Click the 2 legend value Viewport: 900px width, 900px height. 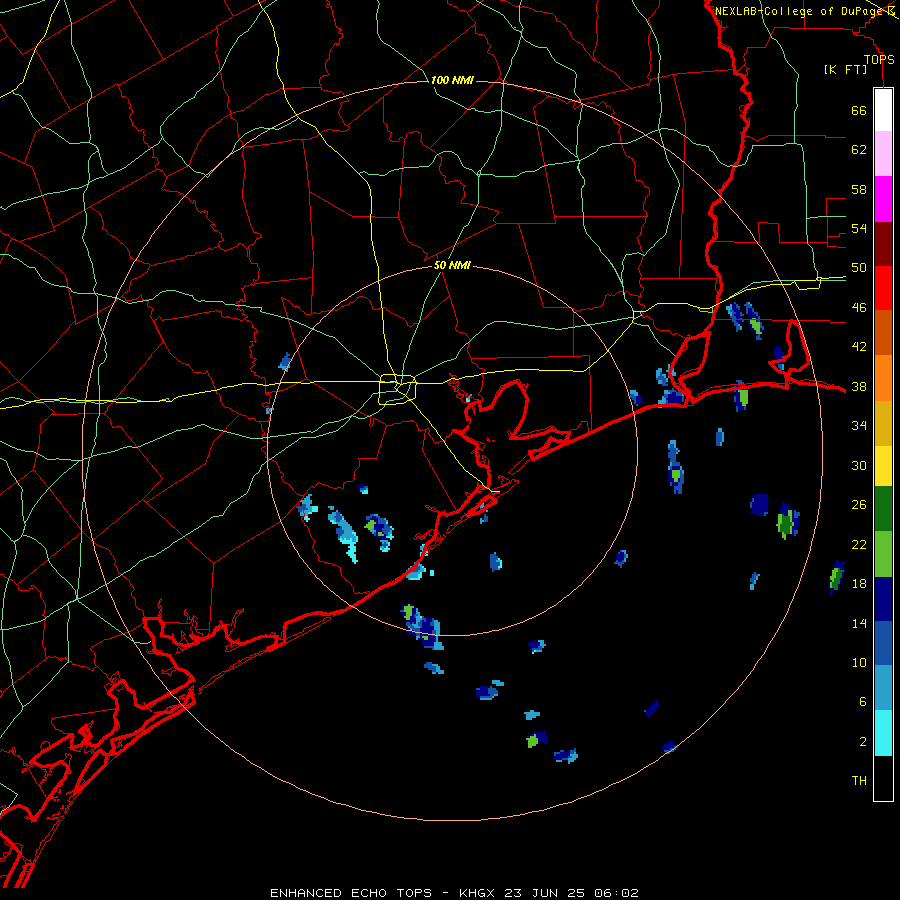[x=863, y=741]
